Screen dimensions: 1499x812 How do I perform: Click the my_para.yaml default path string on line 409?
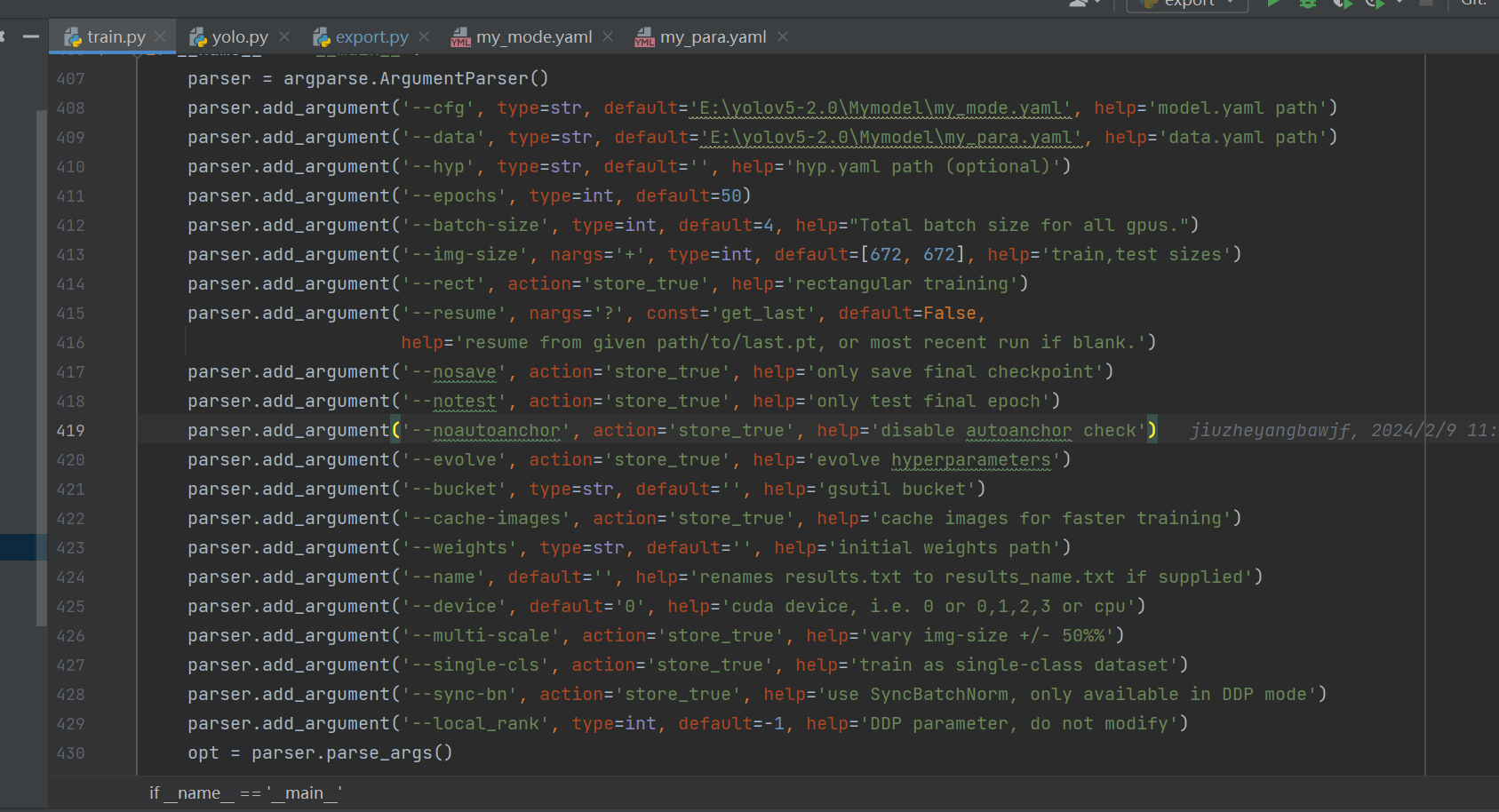pyautogui.click(x=892, y=137)
